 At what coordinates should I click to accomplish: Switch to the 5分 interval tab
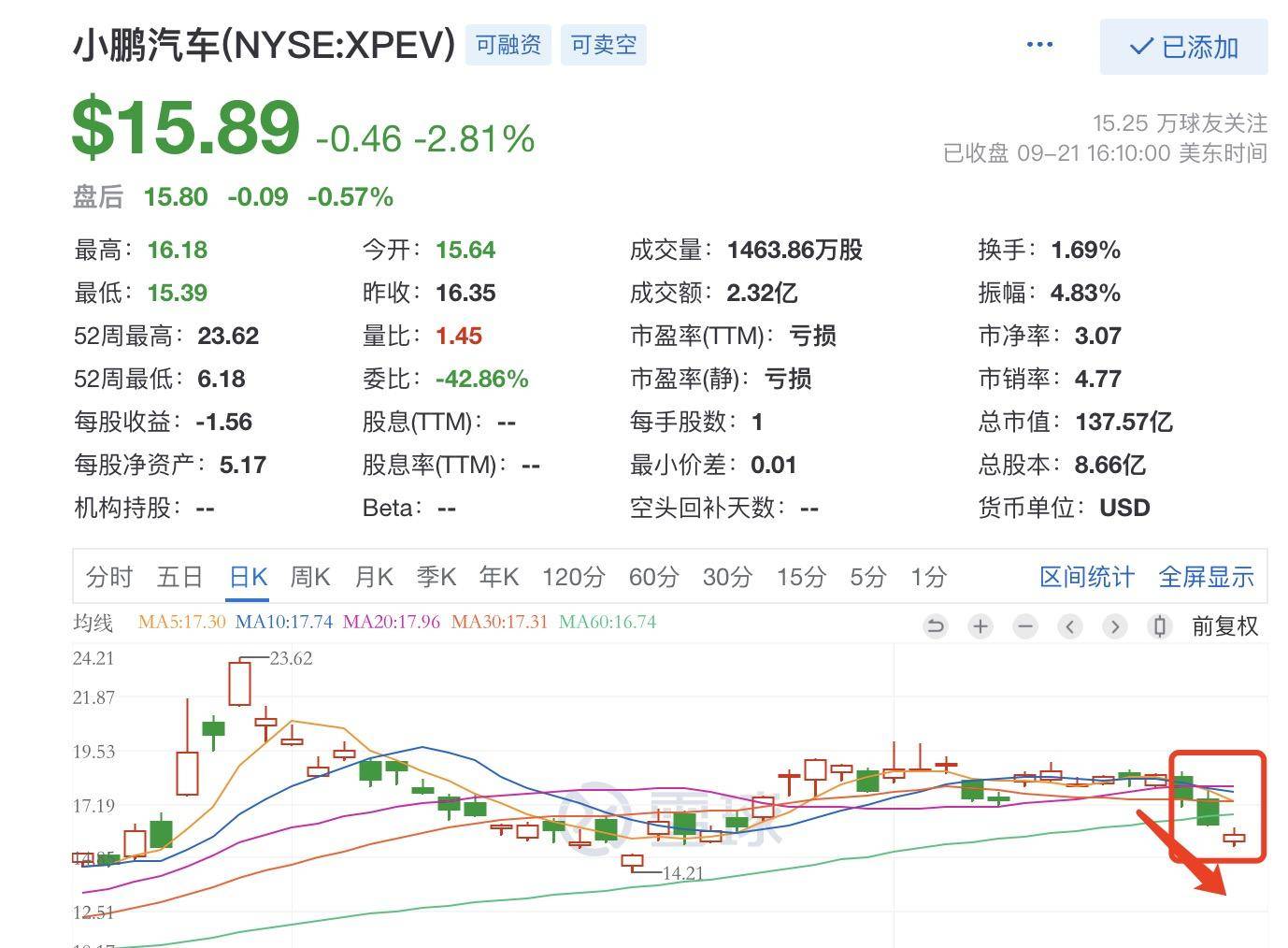coord(868,577)
